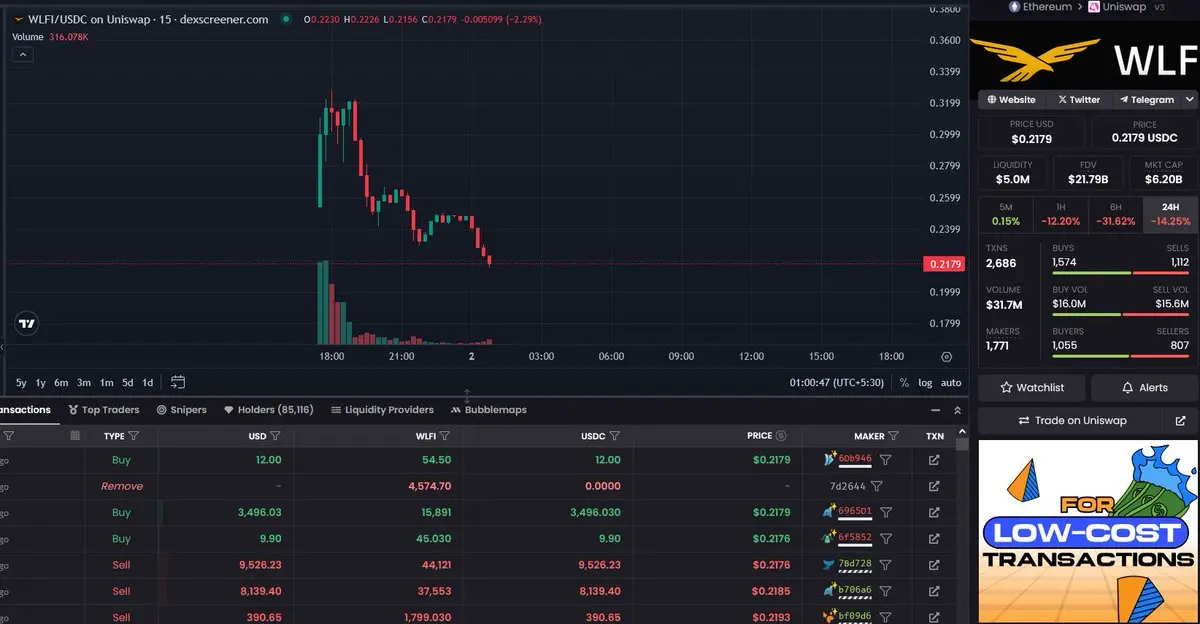Toggle percent scale on the chart
The image size is (1200, 624).
(x=904, y=382)
